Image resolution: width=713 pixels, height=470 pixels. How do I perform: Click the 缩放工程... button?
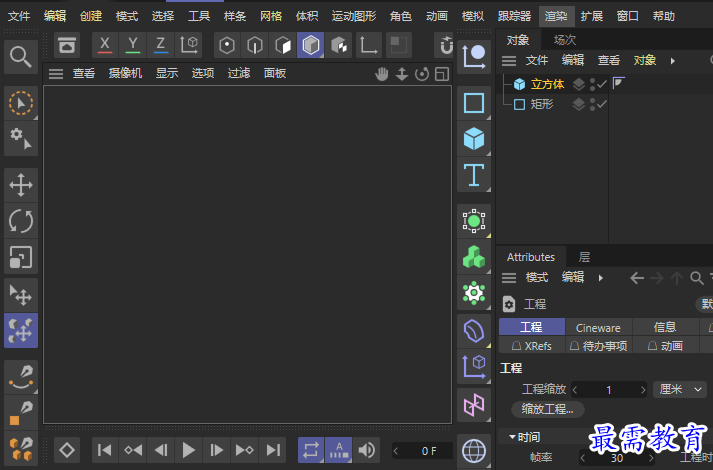point(547,409)
